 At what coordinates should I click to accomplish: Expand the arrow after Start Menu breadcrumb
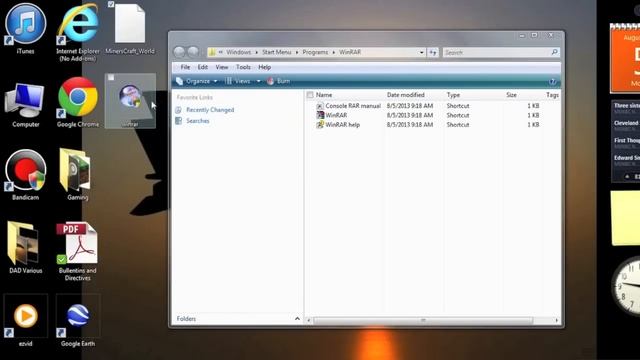coord(297,52)
